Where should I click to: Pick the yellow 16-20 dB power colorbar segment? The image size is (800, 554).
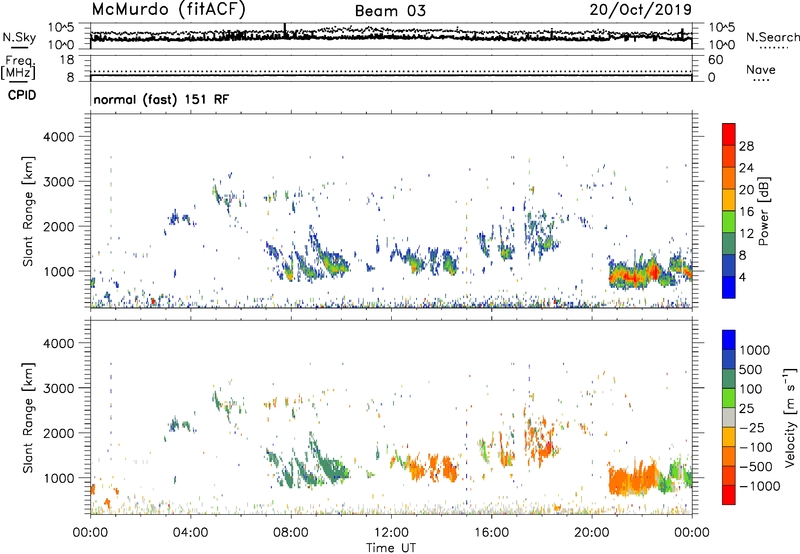729,199
